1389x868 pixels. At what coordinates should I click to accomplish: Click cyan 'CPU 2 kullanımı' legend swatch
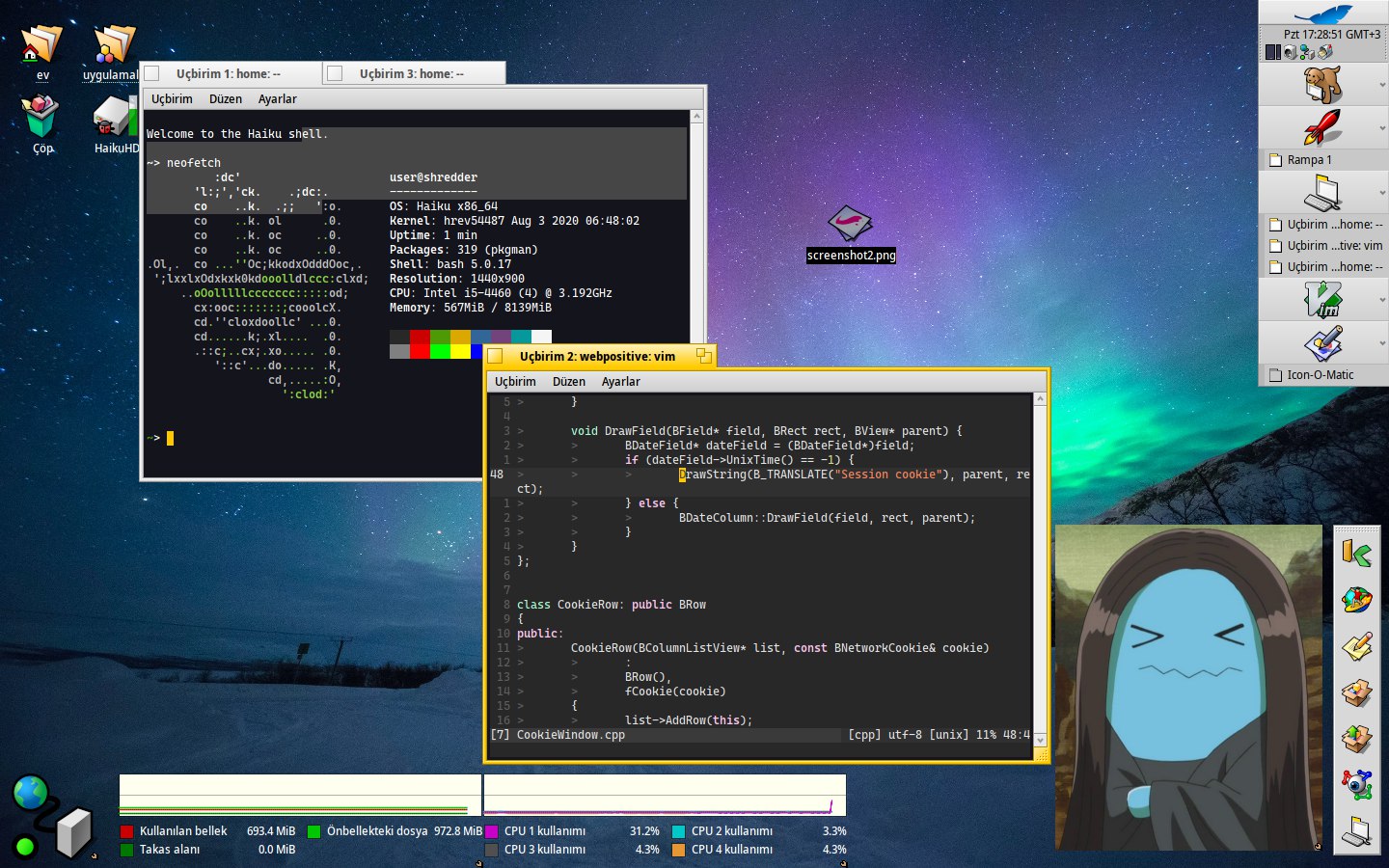(x=678, y=831)
